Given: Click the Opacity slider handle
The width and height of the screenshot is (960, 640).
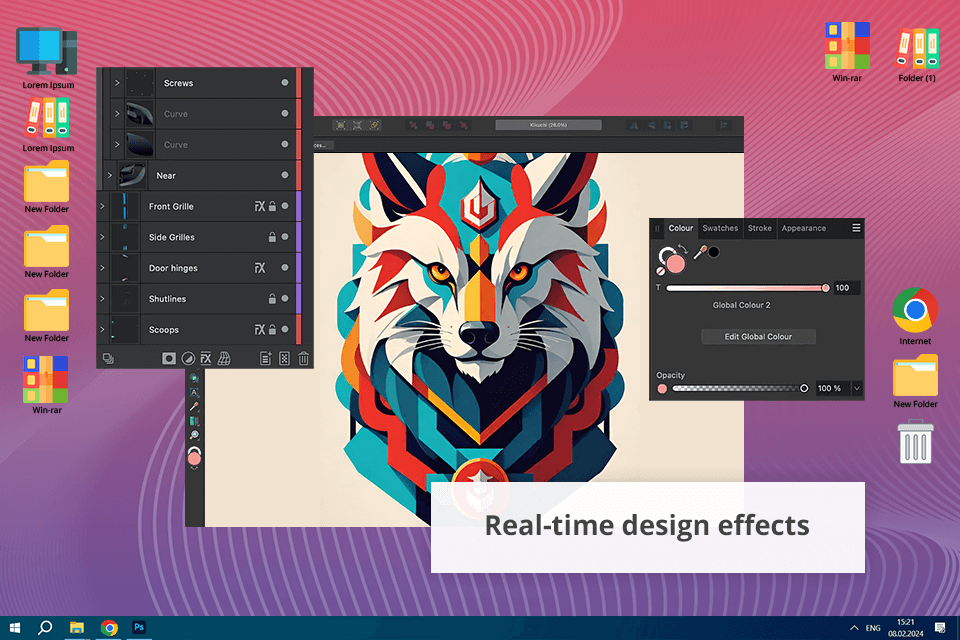Looking at the screenshot, I should pos(804,388).
